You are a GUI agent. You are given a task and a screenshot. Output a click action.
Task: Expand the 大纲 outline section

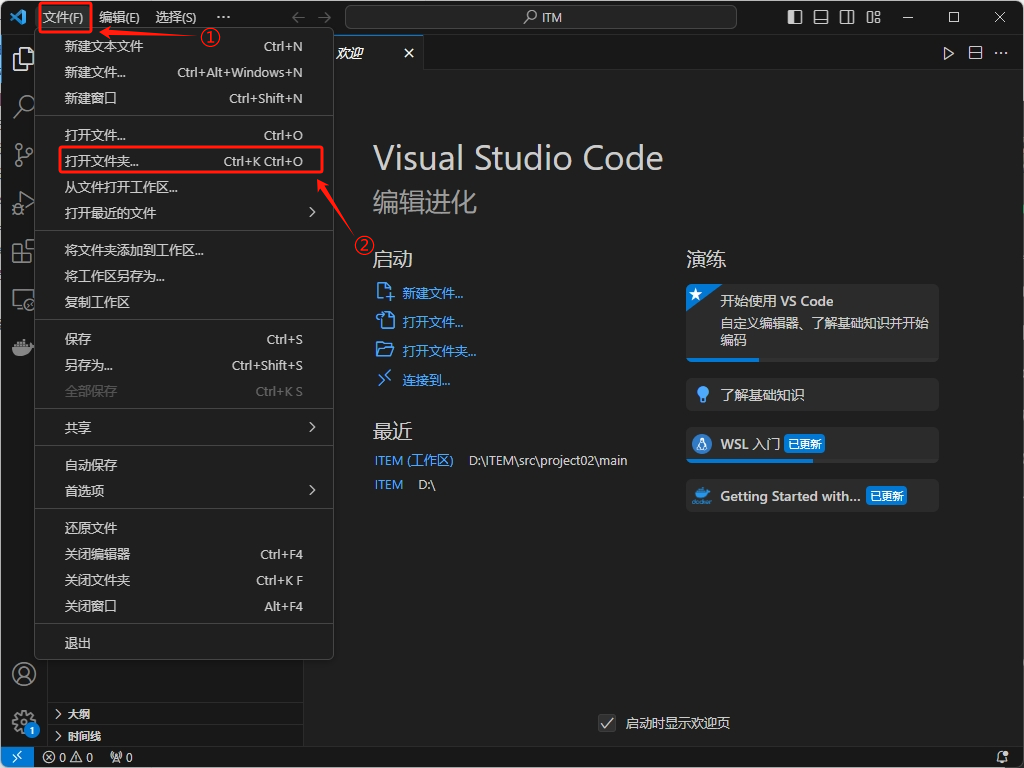pos(175,714)
